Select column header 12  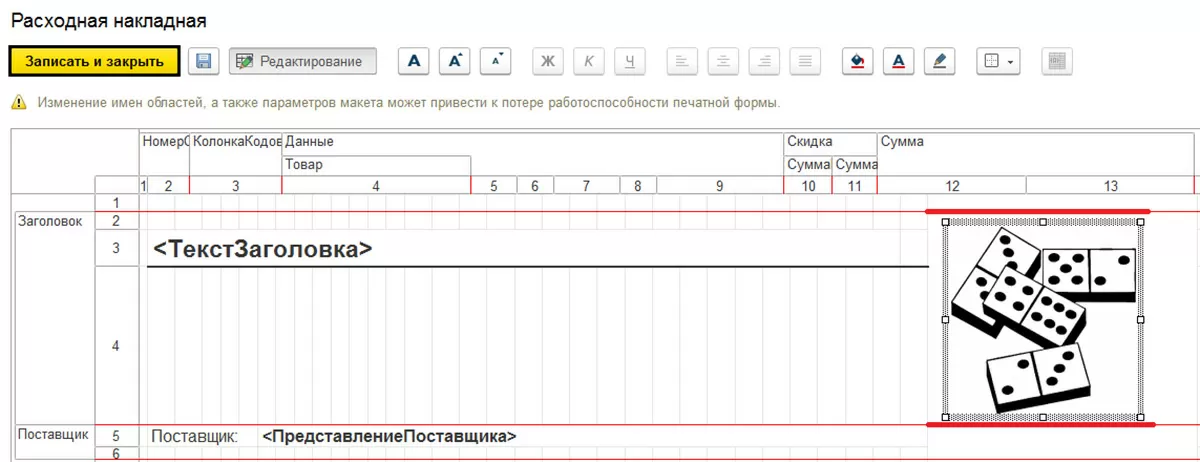[x=952, y=186]
